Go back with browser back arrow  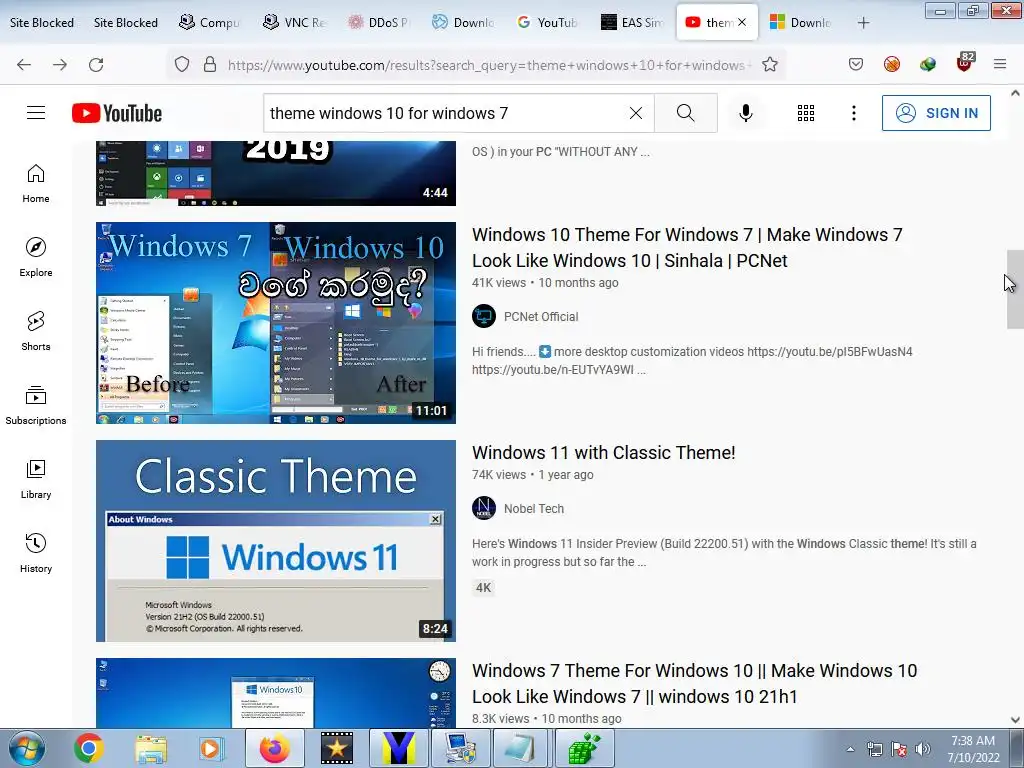click(24, 65)
